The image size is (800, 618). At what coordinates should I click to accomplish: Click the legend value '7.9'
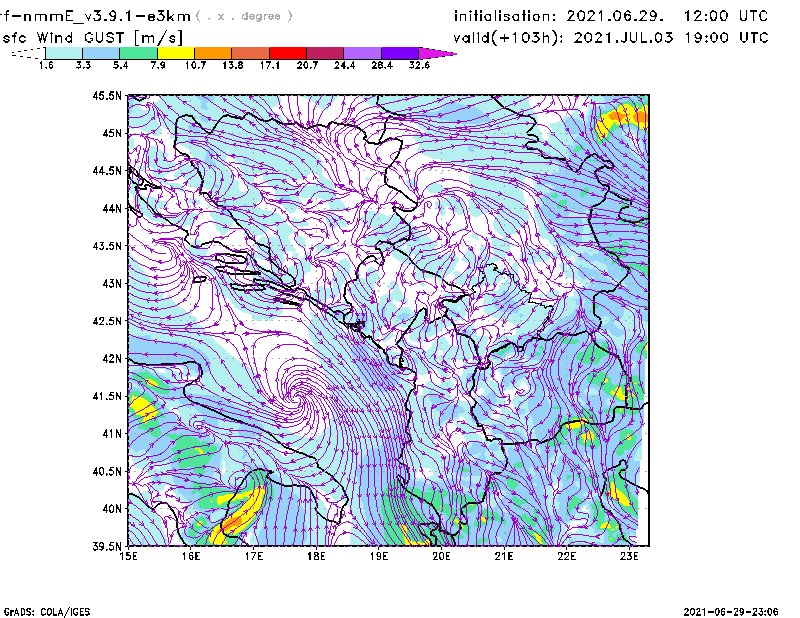pos(158,65)
